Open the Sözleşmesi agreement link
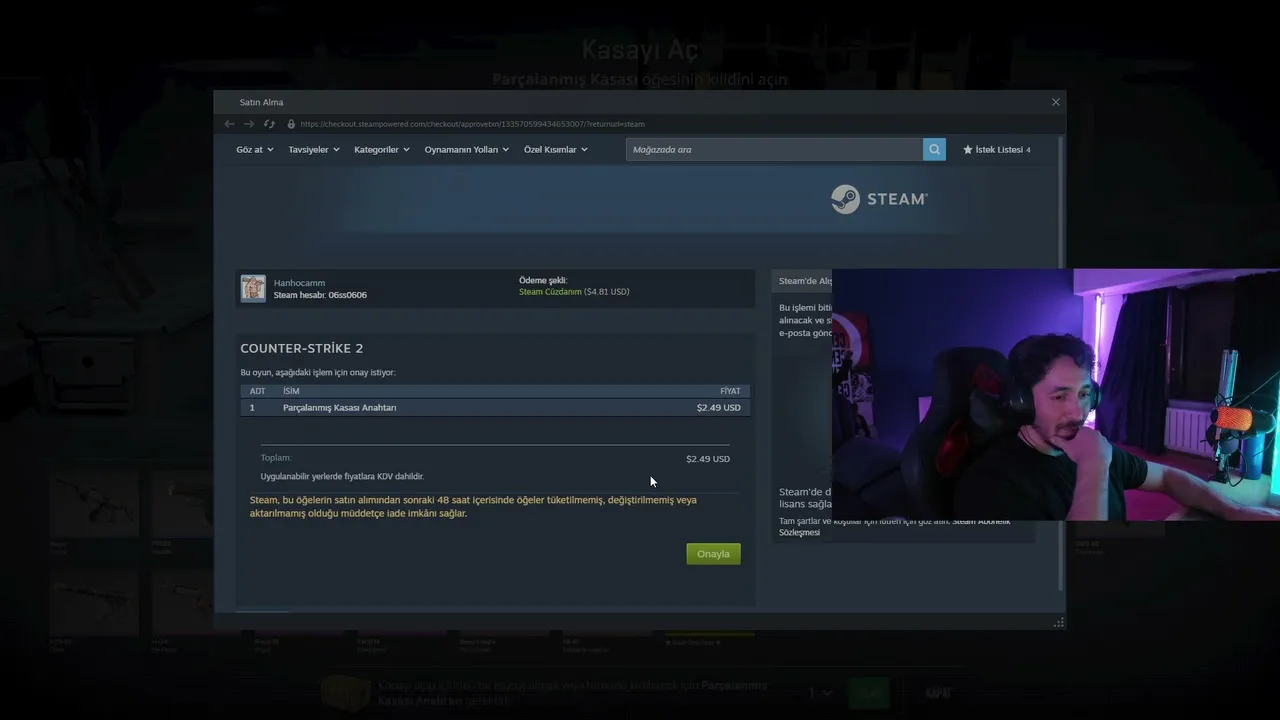The width and height of the screenshot is (1280, 720). pyautogui.click(x=799, y=533)
